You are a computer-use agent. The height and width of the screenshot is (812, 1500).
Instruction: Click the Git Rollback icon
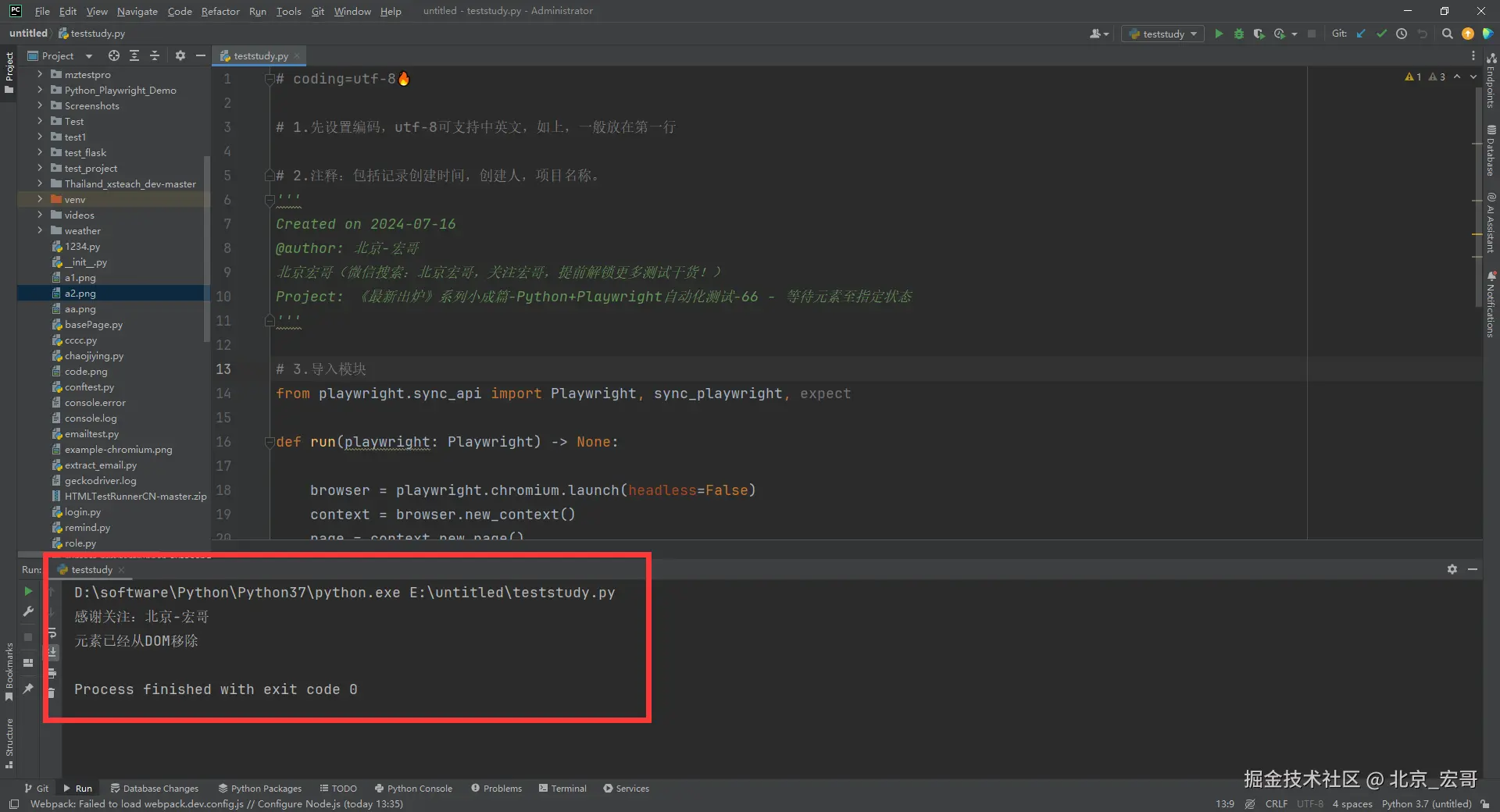1423,34
